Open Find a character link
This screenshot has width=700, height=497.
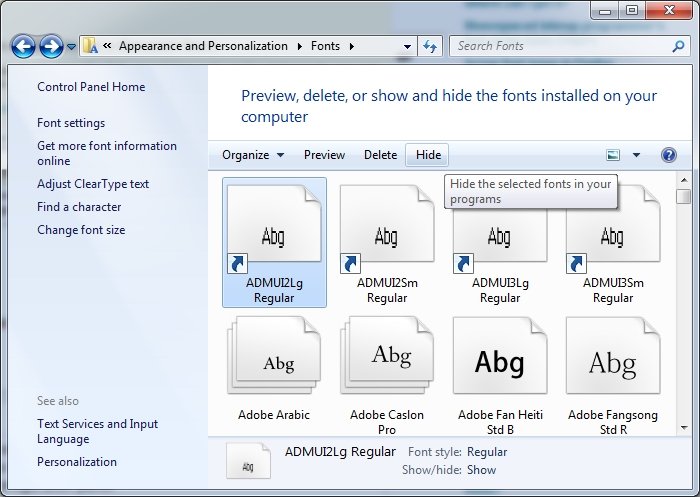tap(79, 207)
